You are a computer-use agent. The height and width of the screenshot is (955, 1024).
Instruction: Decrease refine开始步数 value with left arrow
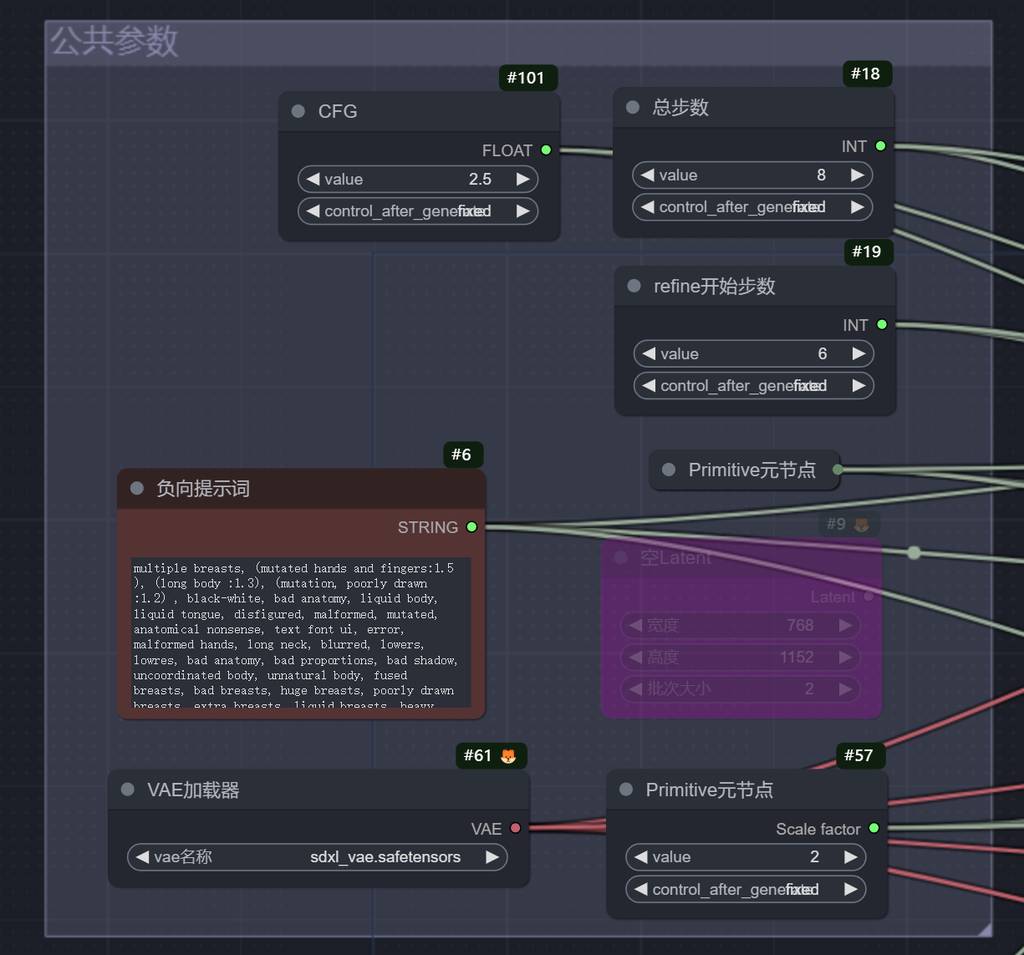tap(648, 354)
